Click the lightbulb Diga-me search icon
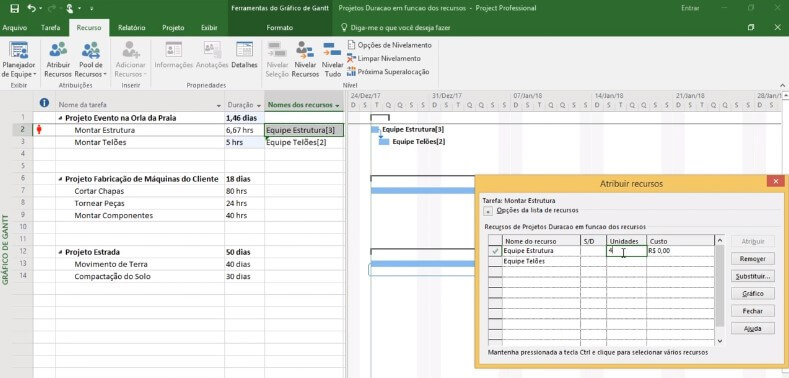This screenshot has width=789, height=378. tap(344, 28)
